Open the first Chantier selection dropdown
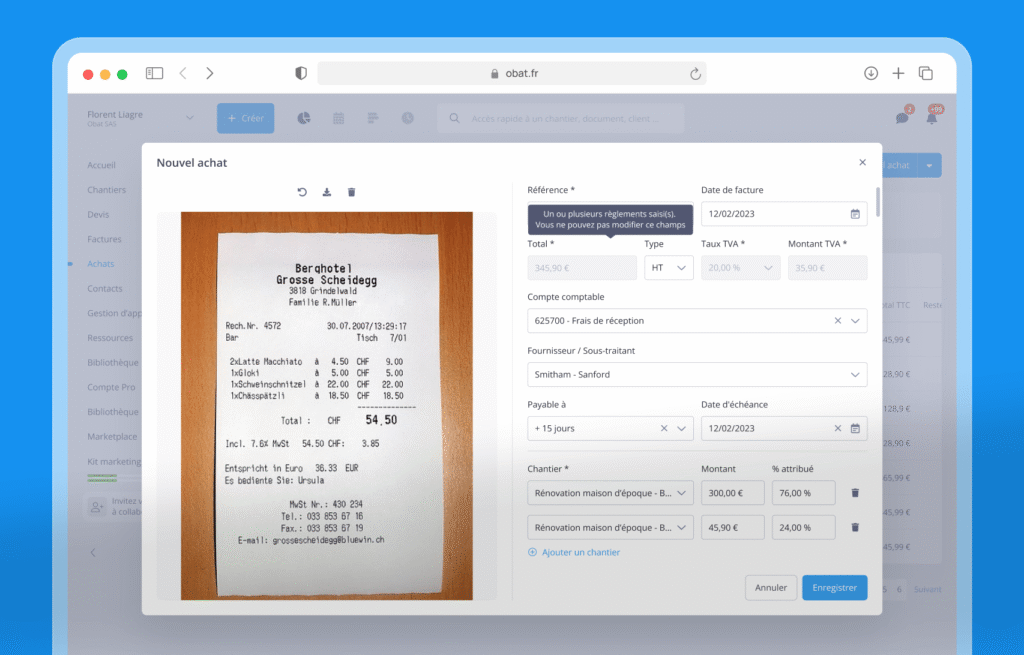 tap(610, 493)
